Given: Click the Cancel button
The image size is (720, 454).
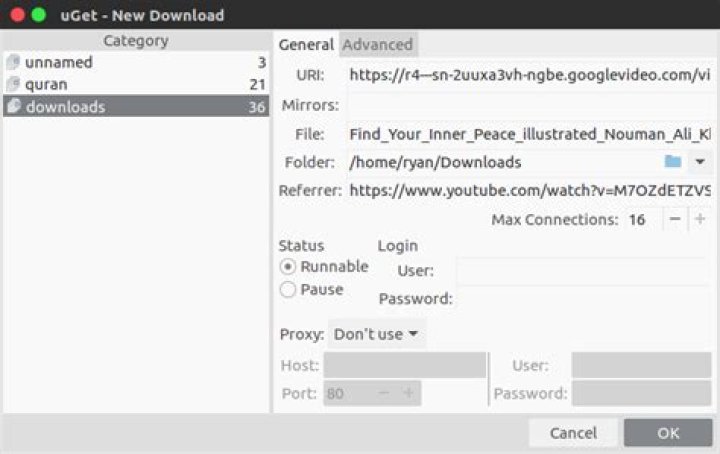Looking at the screenshot, I should 573,433.
